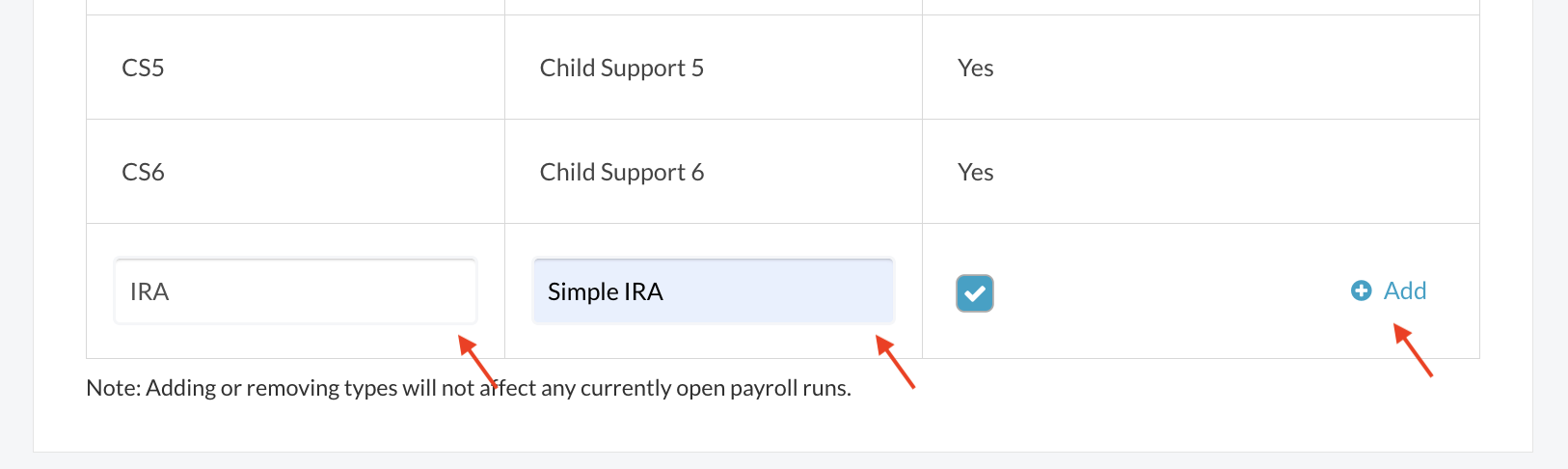
Task: Click Yes in the CS5 row
Action: coord(975,68)
